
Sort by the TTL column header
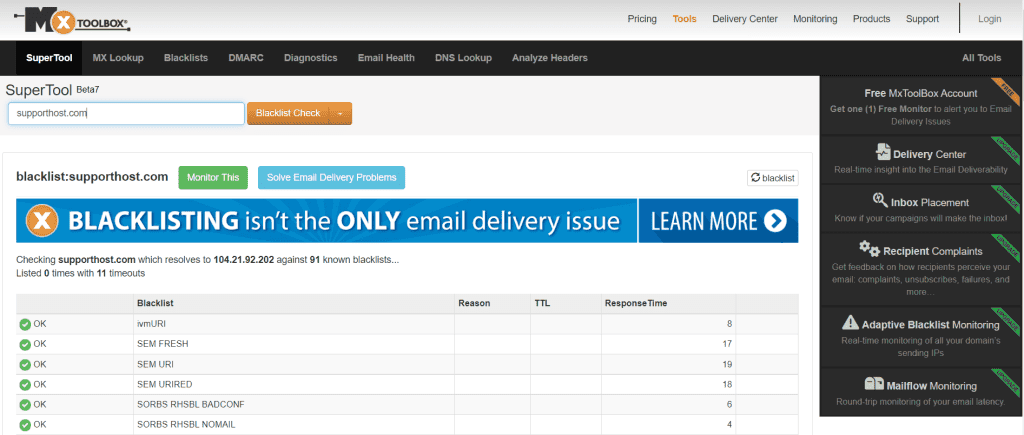tap(542, 304)
